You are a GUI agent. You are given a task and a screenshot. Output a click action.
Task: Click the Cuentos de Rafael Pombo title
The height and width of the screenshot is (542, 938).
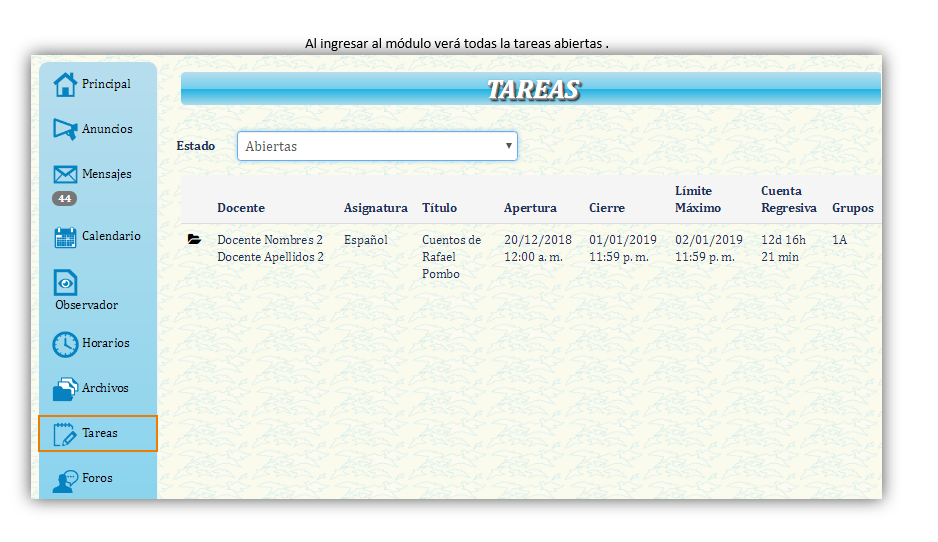click(x=451, y=257)
